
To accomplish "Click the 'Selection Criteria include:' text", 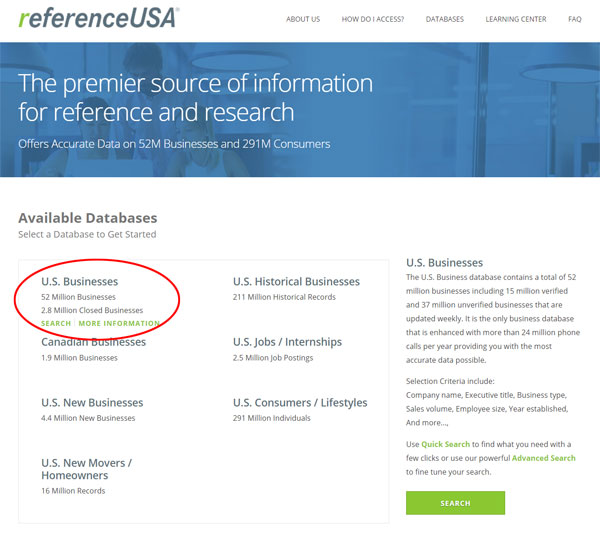I will 450,381.
